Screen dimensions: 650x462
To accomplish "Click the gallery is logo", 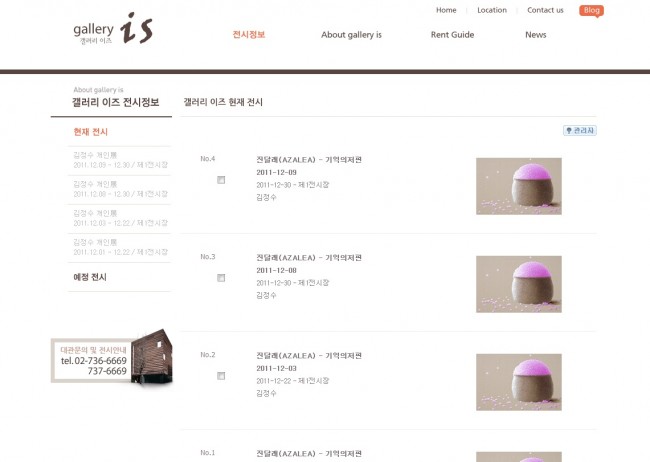I will click(113, 28).
